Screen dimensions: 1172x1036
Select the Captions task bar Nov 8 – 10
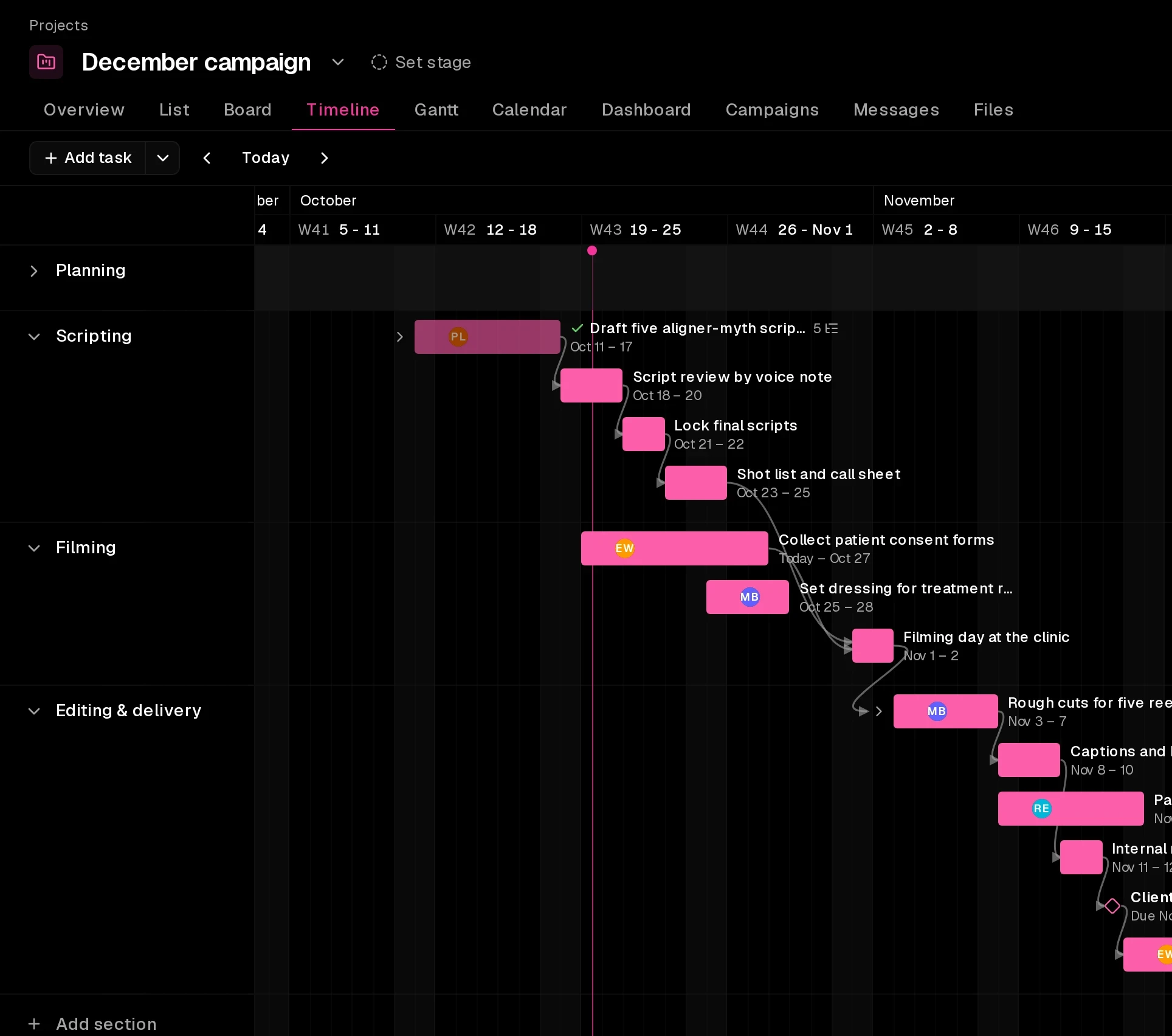coord(1029,760)
